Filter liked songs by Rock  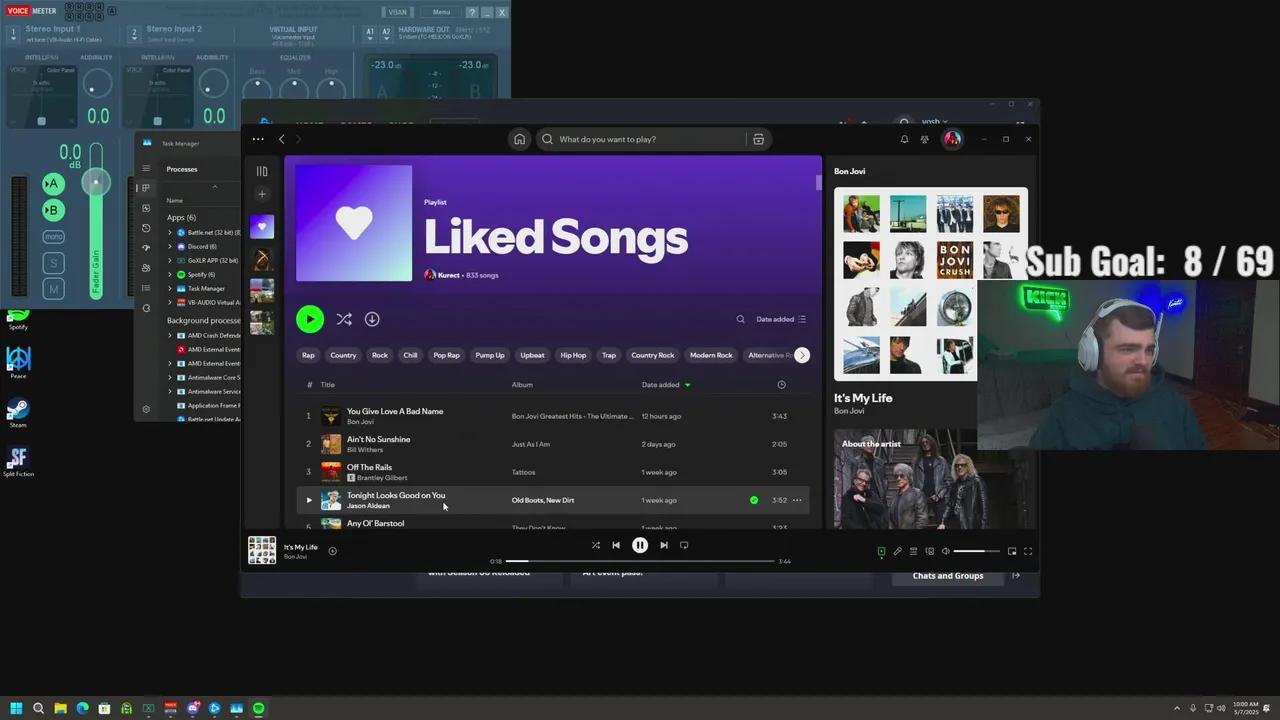pos(380,355)
